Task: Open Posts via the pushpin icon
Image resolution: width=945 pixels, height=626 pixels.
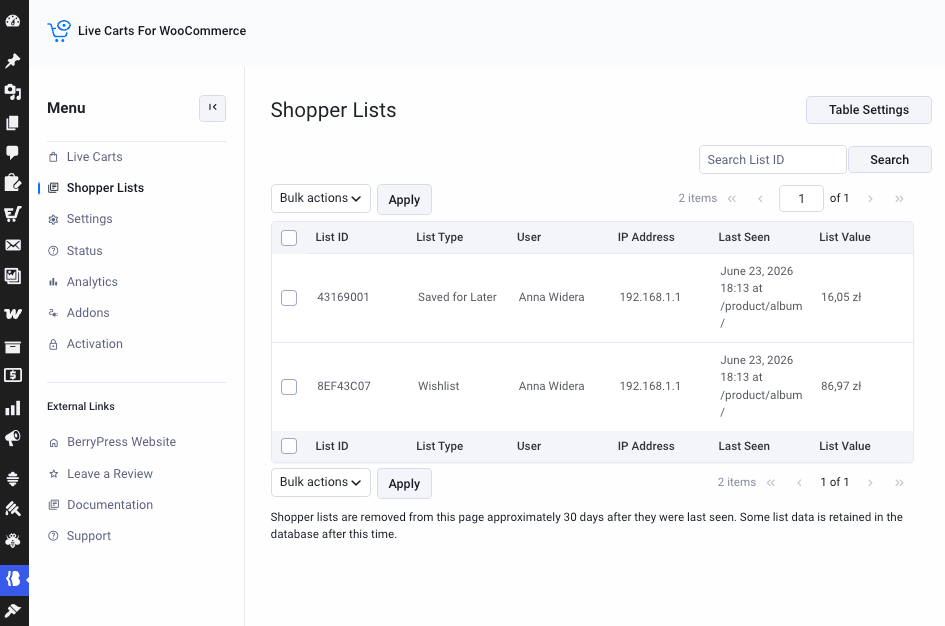Action: coord(13,60)
